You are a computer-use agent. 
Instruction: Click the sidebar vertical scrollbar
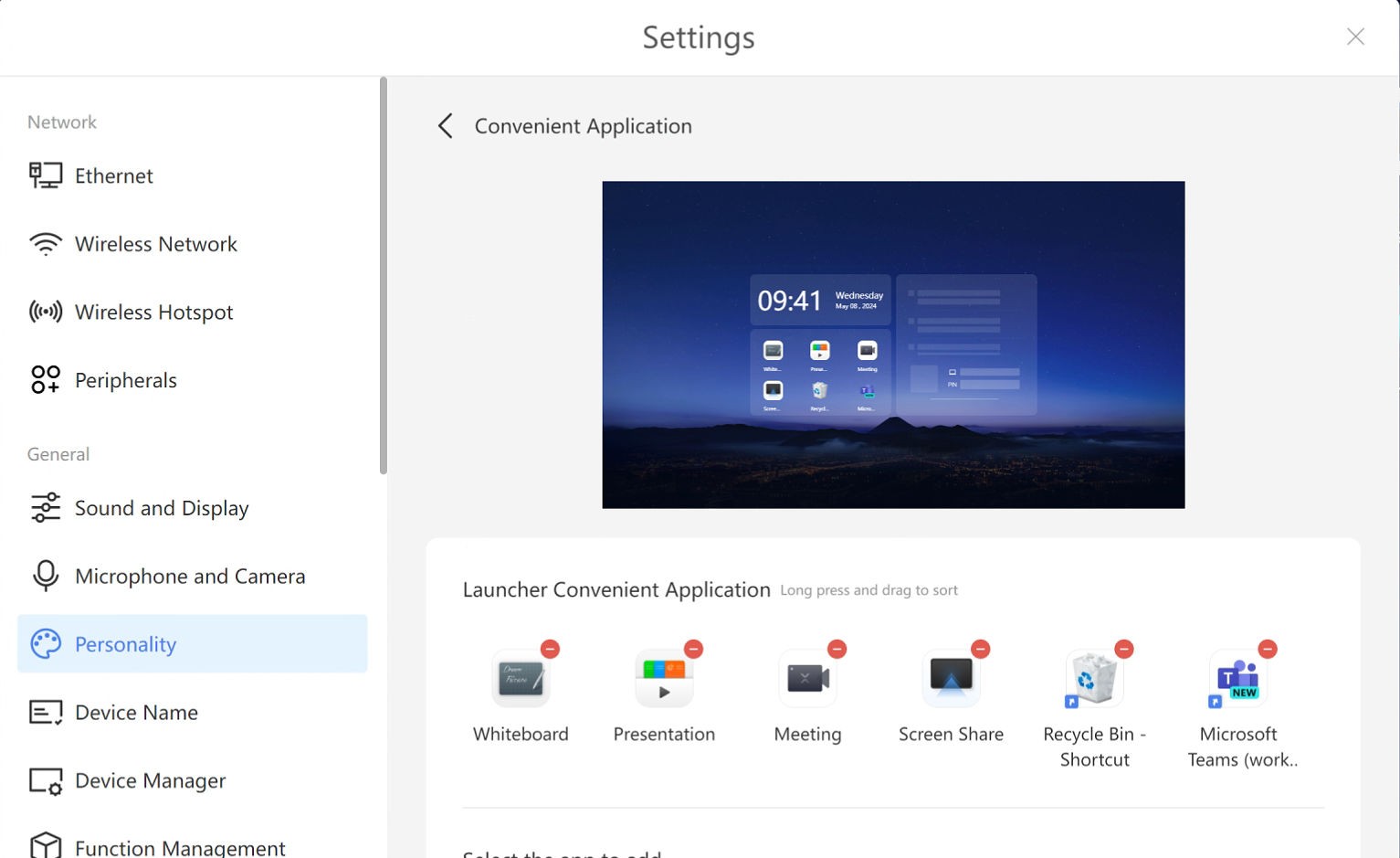click(x=384, y=274)
